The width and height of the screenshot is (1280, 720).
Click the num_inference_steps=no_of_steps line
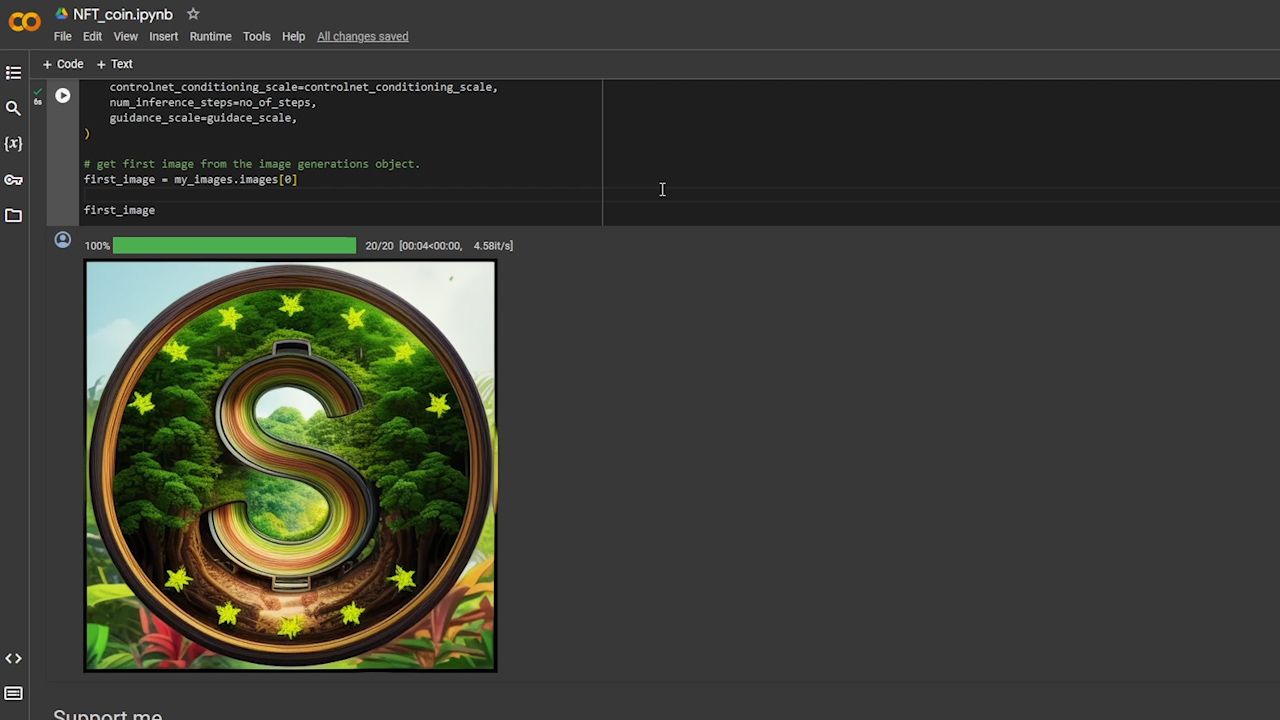point(213,102)
